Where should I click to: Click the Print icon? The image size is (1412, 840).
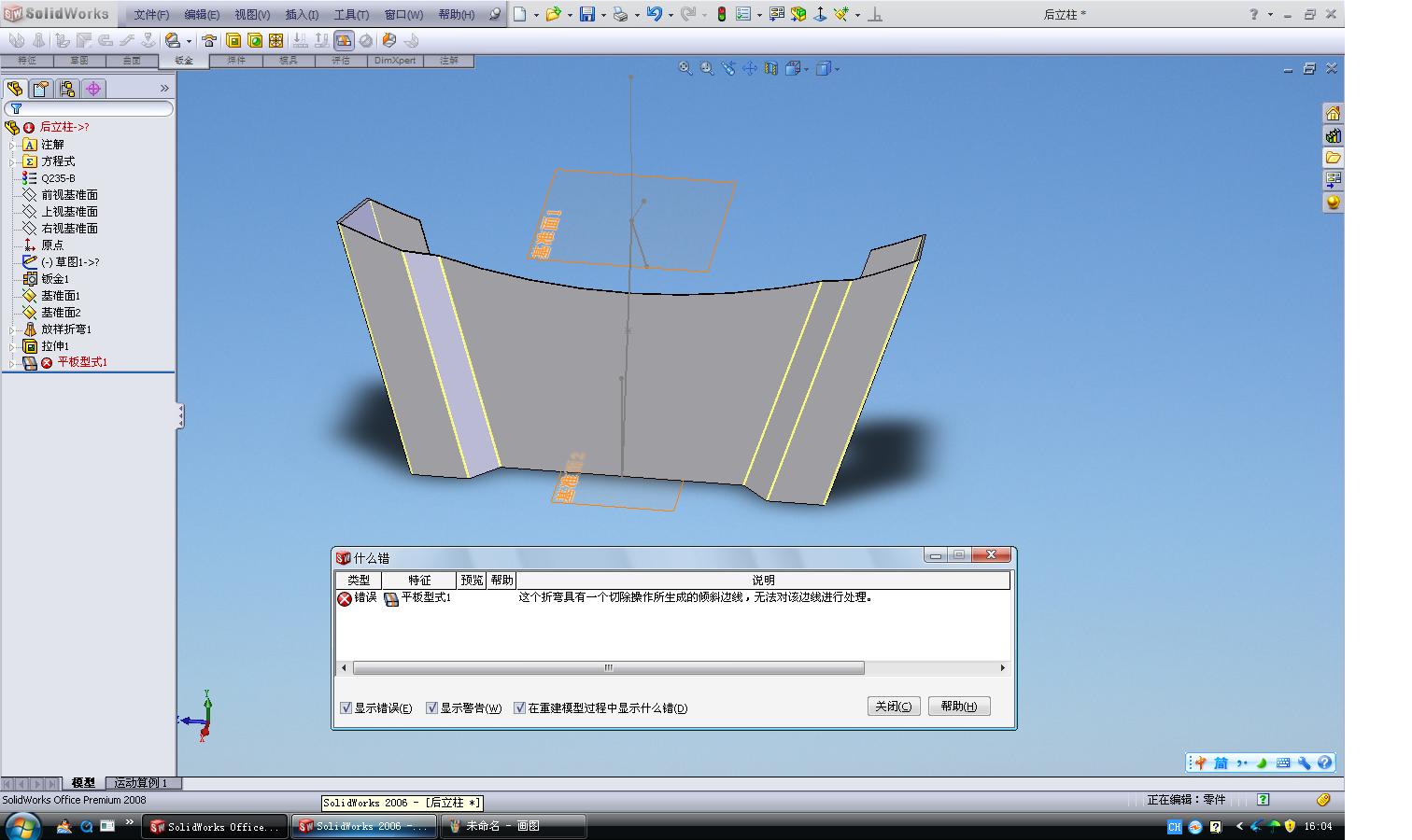pos(620,14)
